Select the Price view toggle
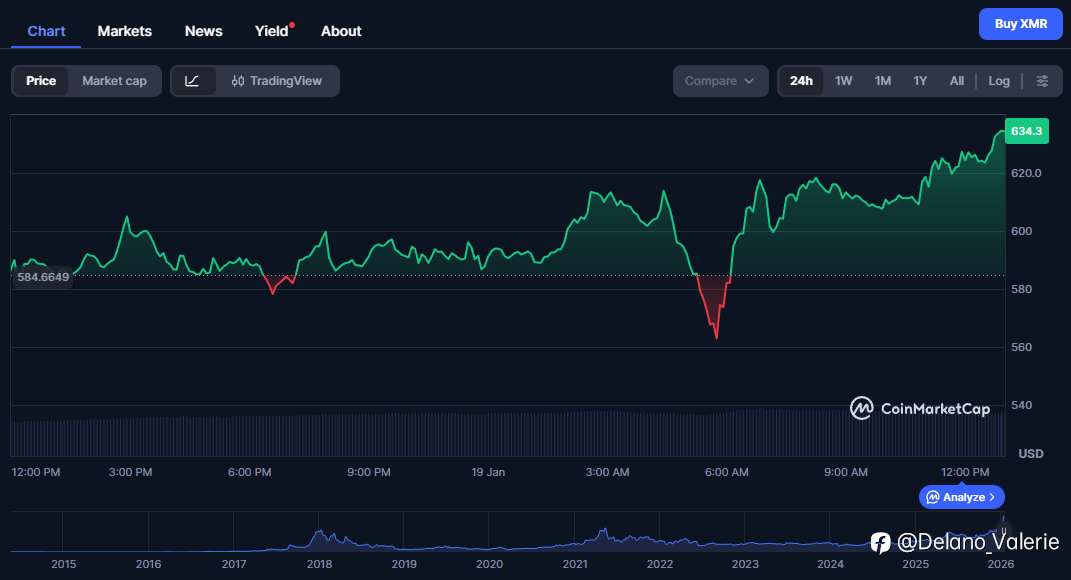Viewport: 1071px width, 580px height. [x=41, y=81]
